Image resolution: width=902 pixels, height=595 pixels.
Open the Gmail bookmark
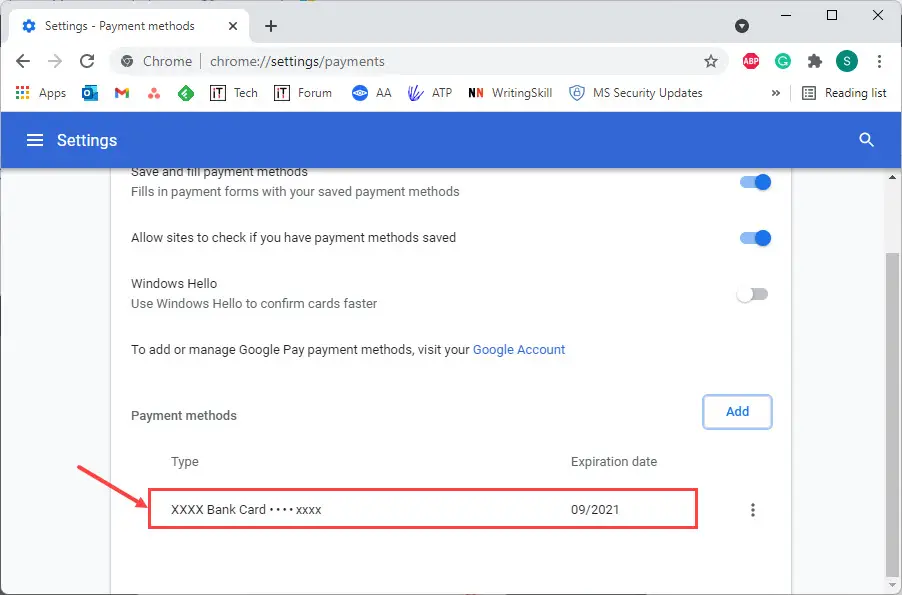pyautogui.click(x=122, y=93)
